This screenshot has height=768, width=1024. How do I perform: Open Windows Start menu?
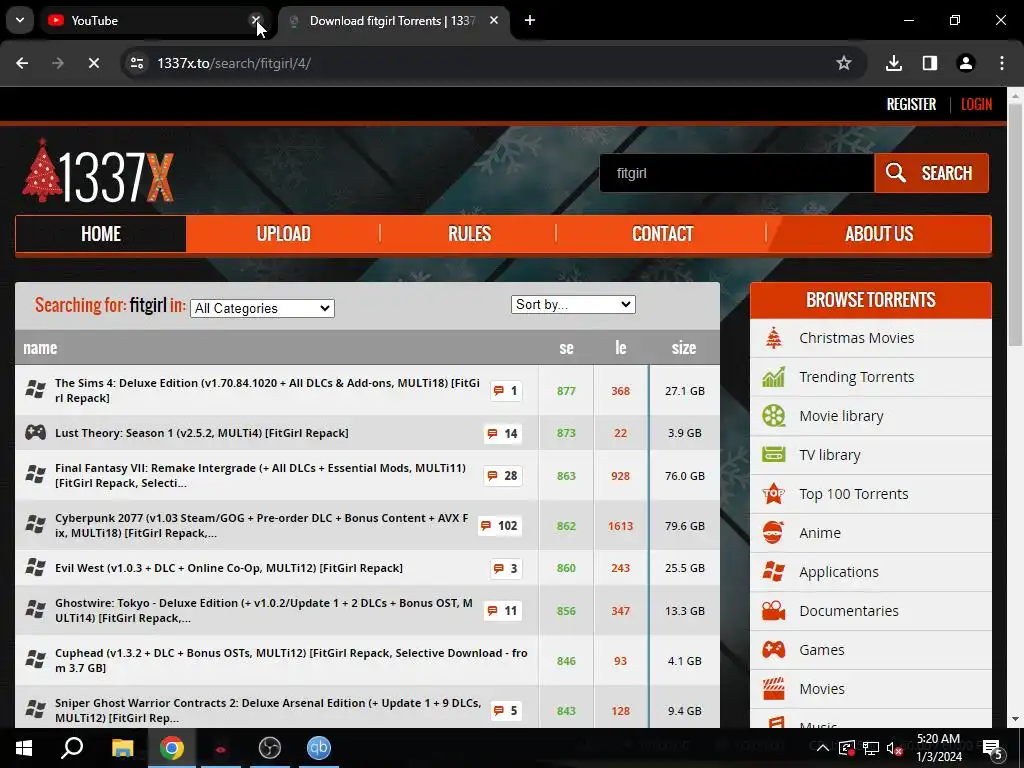24,748
